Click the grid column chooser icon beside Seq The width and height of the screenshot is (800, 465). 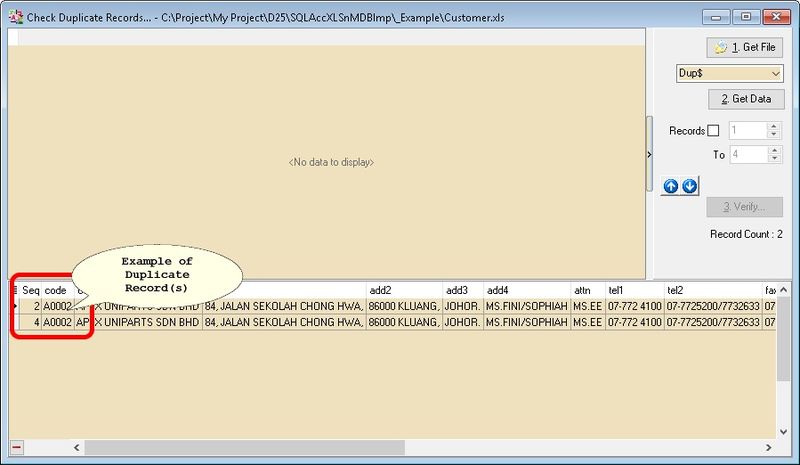tap(15, 289)
